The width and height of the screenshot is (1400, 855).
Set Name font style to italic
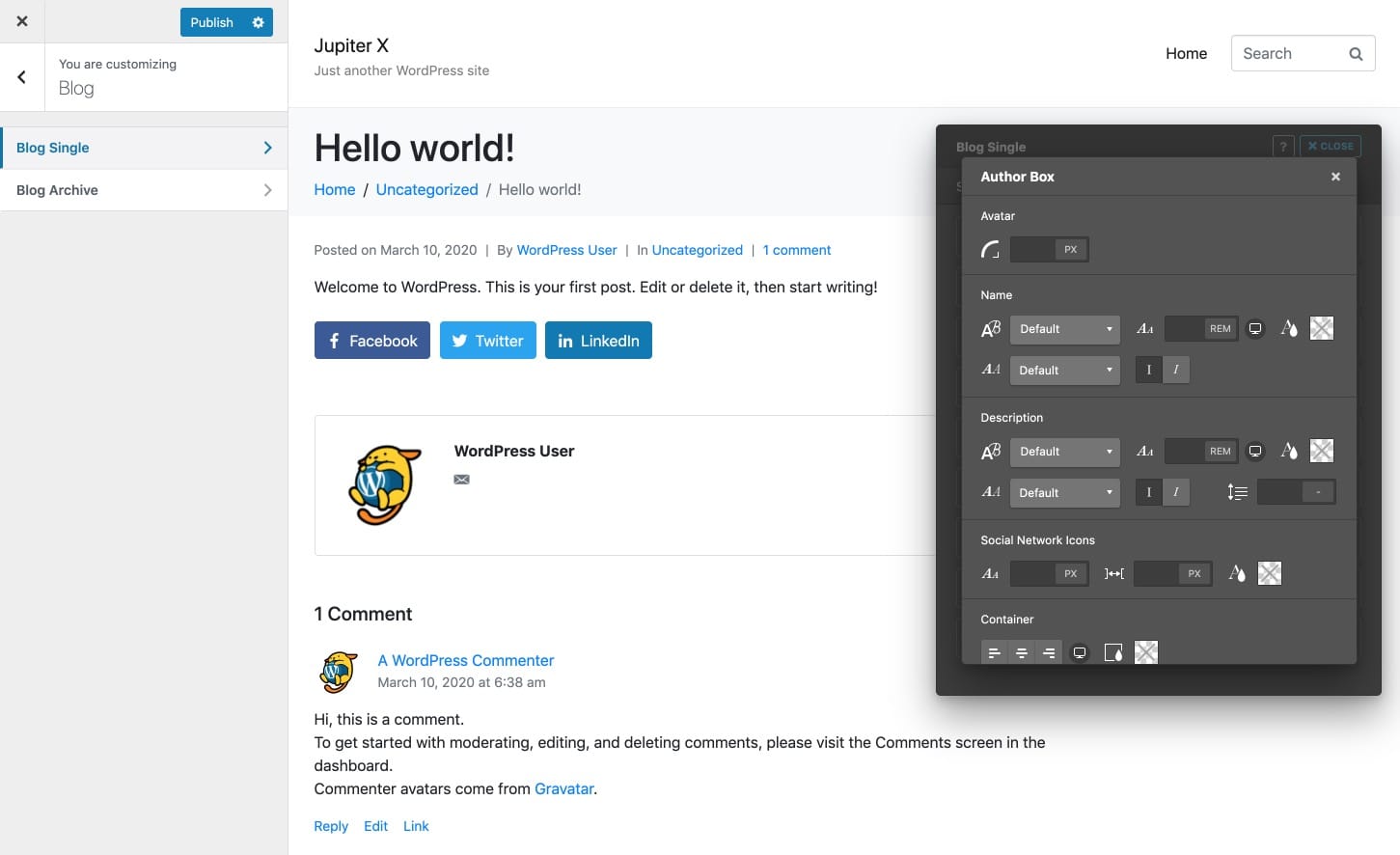[x=1176, y=370]
